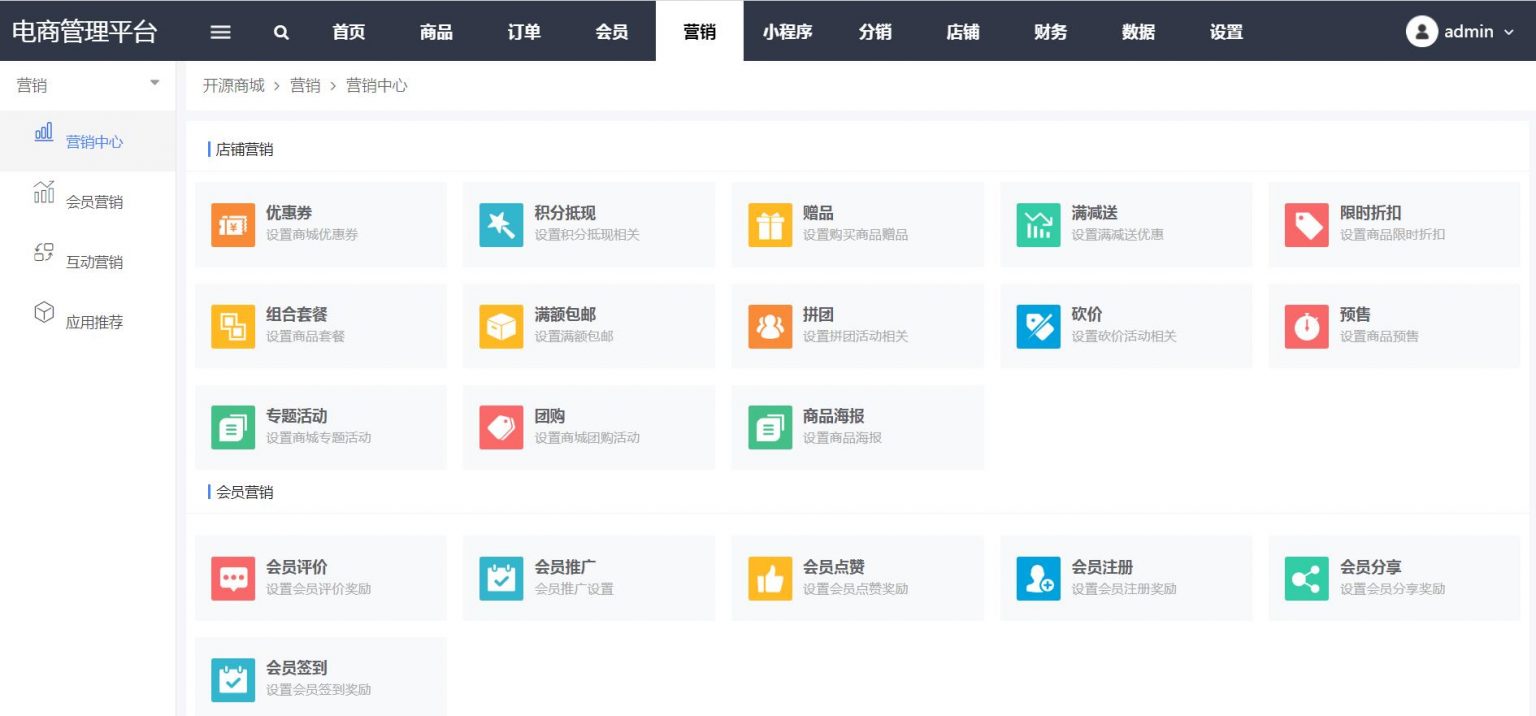
Task: Click the share icon for 会员分享
Action: [x=1306, y=579]
